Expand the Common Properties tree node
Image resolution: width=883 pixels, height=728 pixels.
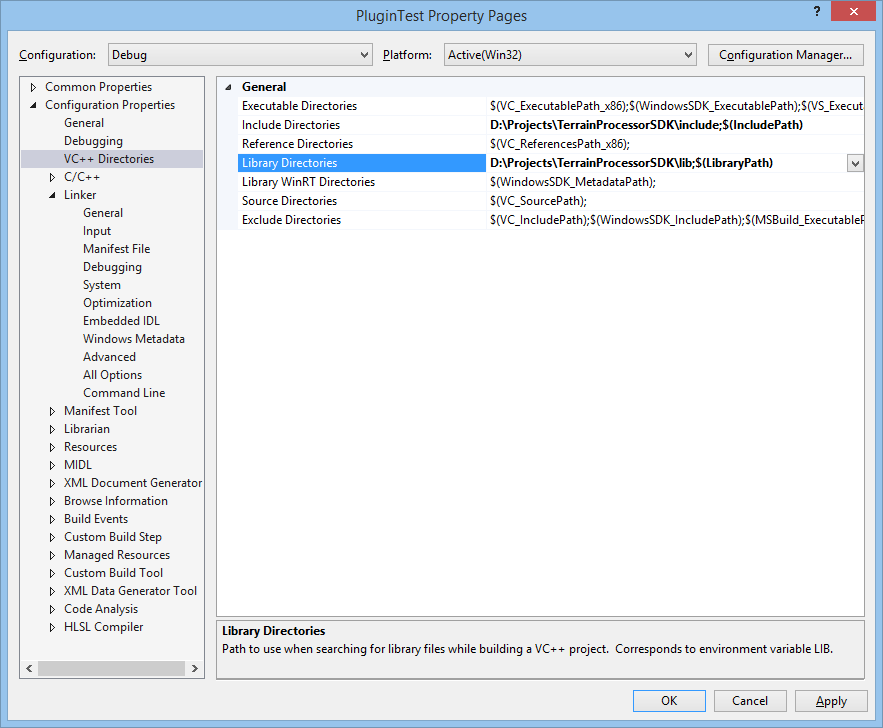point(35,87)
